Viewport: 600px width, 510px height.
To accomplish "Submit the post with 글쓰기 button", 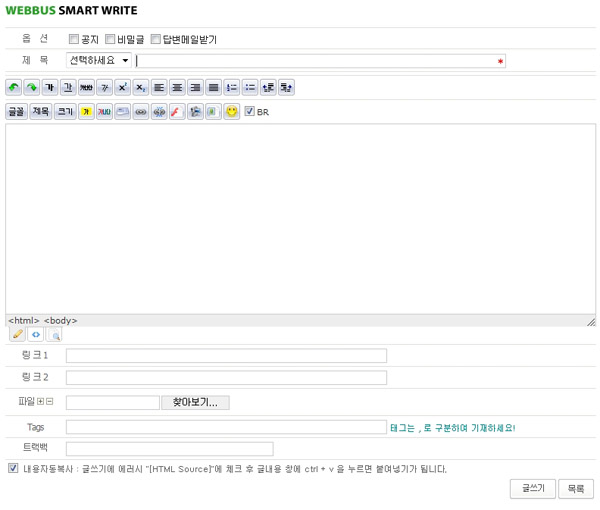I will point(533,489).
